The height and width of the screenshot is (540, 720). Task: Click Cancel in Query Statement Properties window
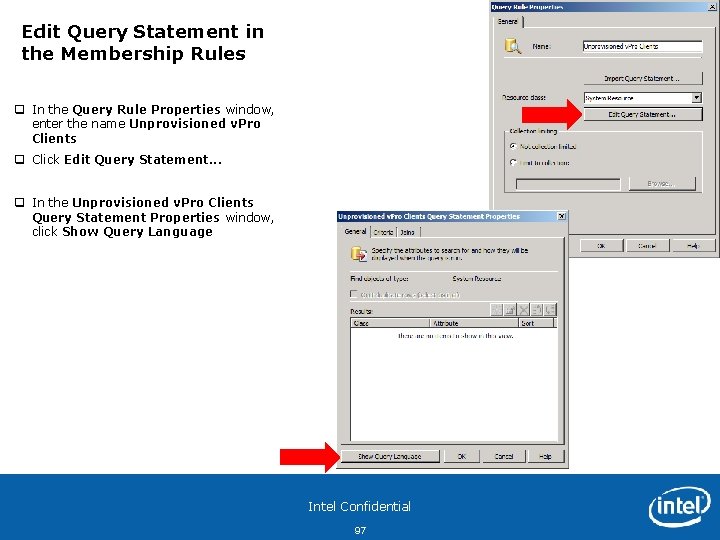tap(504, 456)
